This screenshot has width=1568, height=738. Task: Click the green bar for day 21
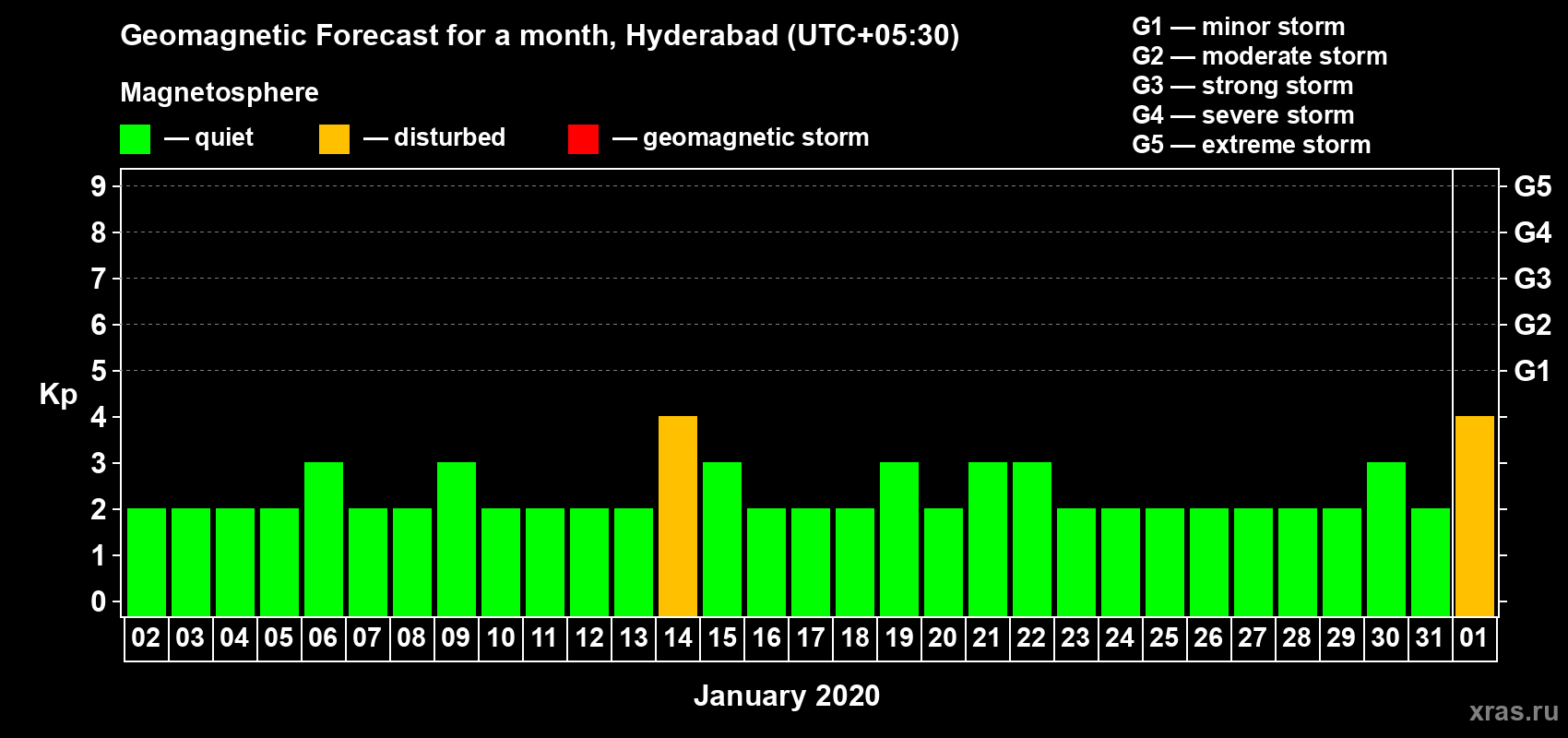988,540
